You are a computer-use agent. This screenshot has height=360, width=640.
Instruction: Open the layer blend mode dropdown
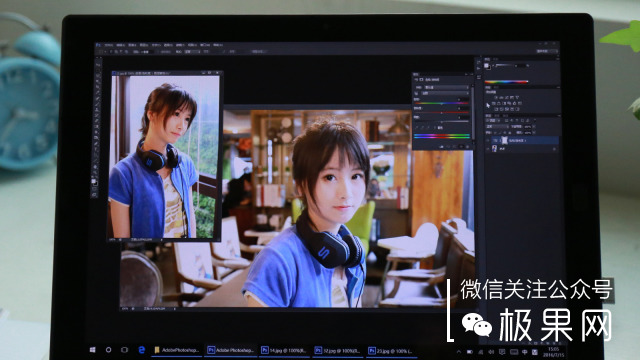[x=497, y=127]
